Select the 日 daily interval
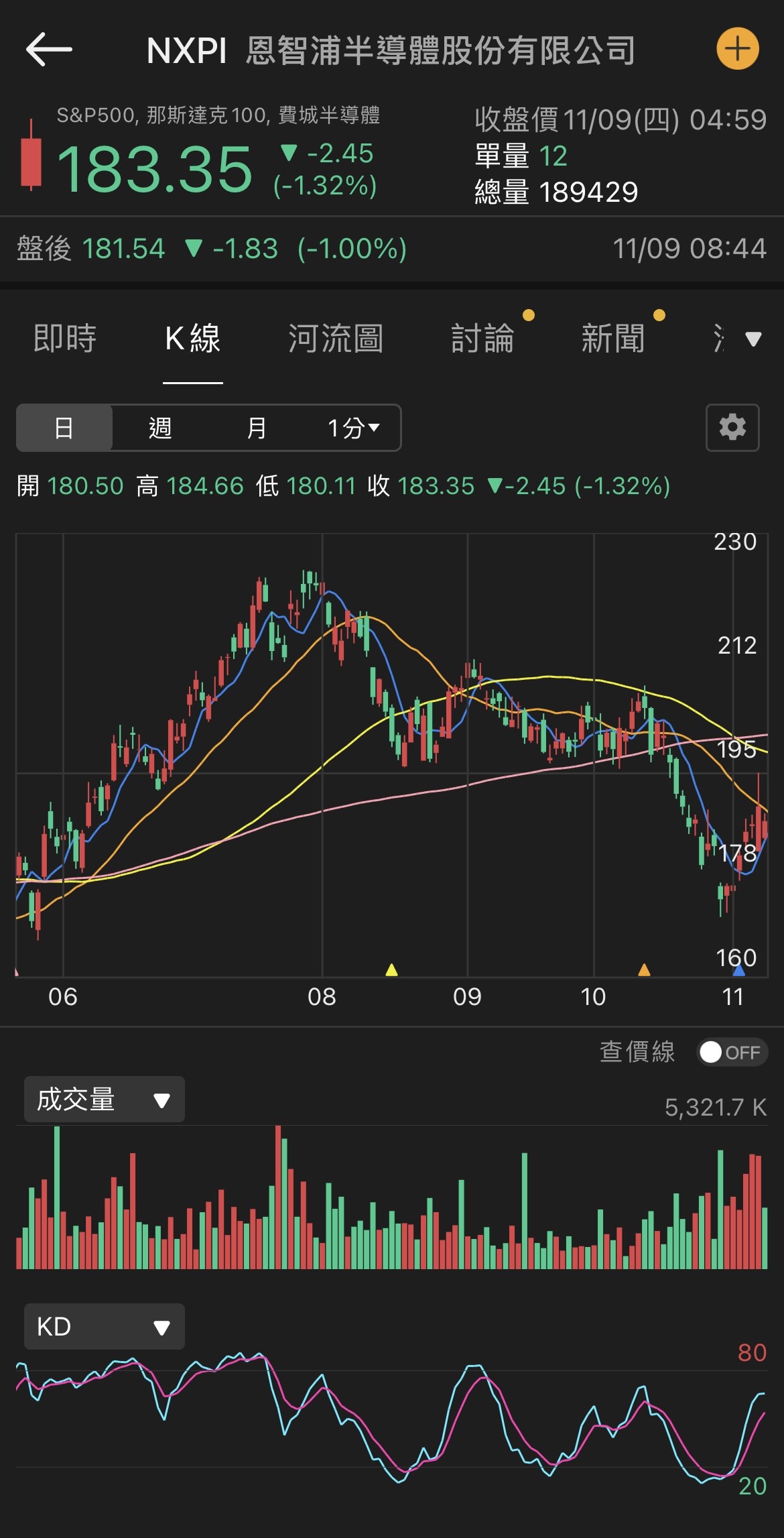Viewport: 784px width, 1538px height. tap(64, 428)
